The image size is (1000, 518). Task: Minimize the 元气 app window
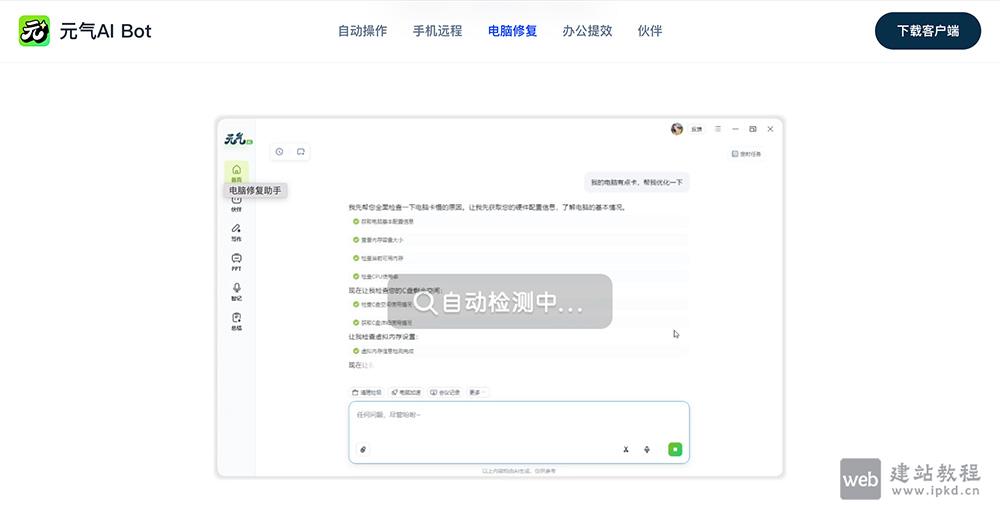735,129
